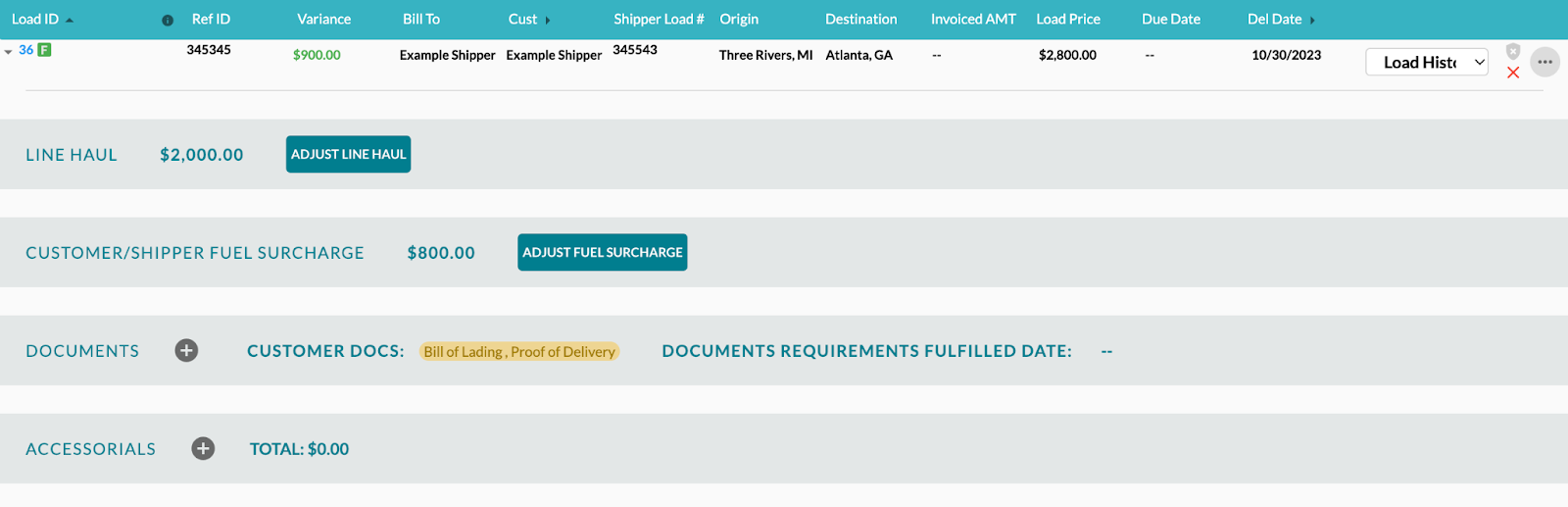This screenshot has height=507, width=1568.
Task: Click the ACCESSORIALS section label
Action: [90, 448]
